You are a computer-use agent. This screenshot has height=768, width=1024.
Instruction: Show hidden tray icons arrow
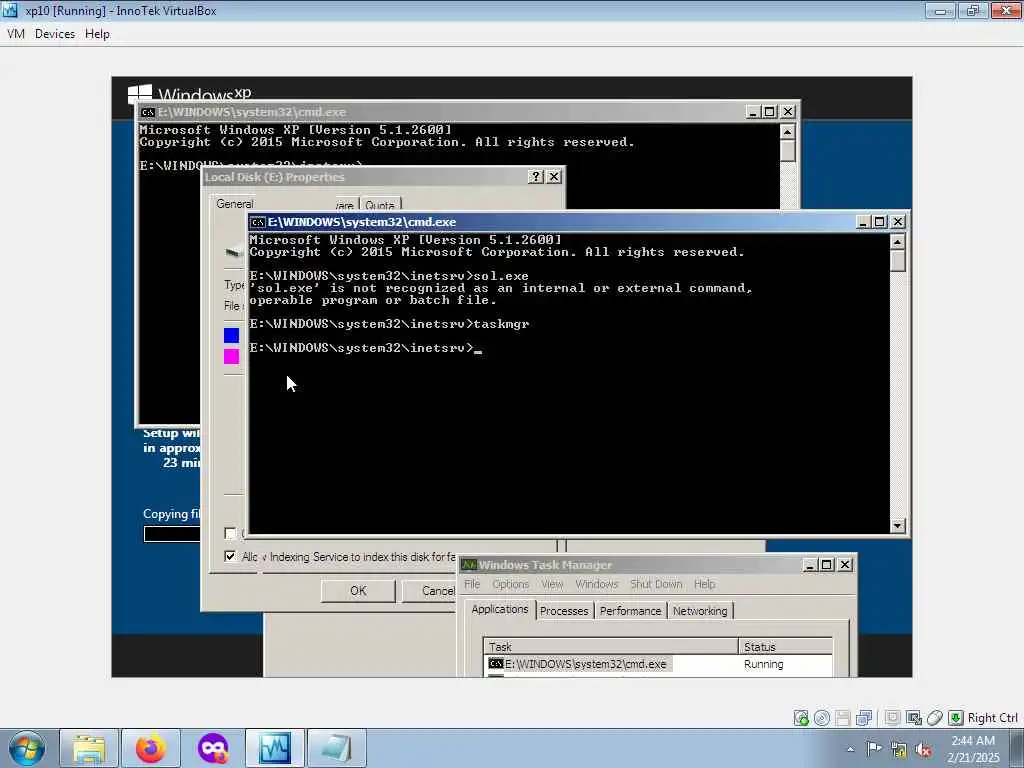(x=850, y=749)
